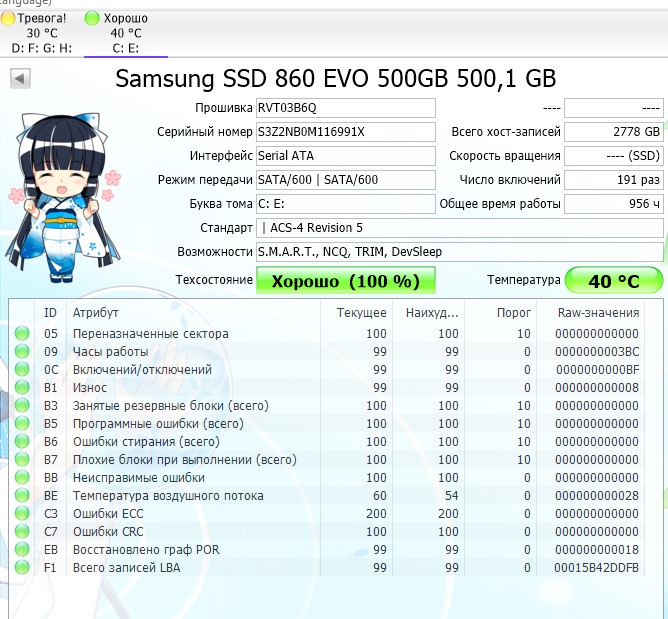Click green status dot of row B5
Image resolution: width=668 pixels, height=619 pixels.
[x=22, y=423]
